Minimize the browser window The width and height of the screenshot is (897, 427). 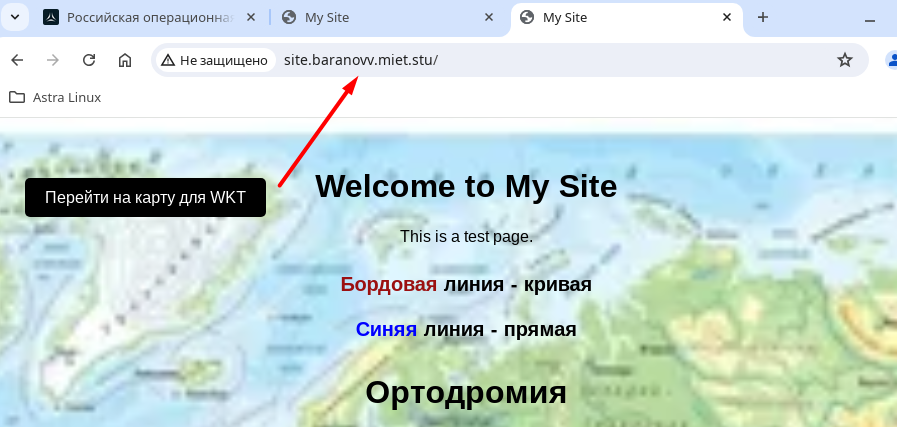click(870, 19)
